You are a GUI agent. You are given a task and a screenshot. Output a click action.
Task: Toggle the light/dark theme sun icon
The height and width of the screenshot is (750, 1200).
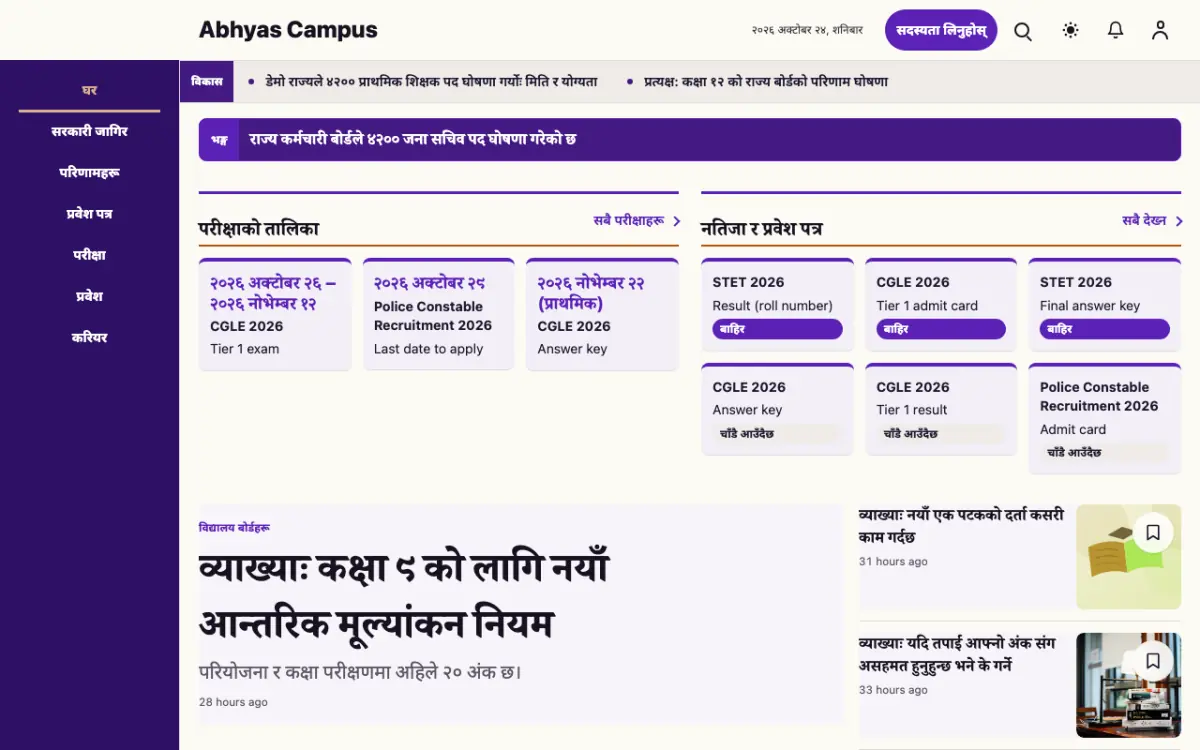[1070, 31]
